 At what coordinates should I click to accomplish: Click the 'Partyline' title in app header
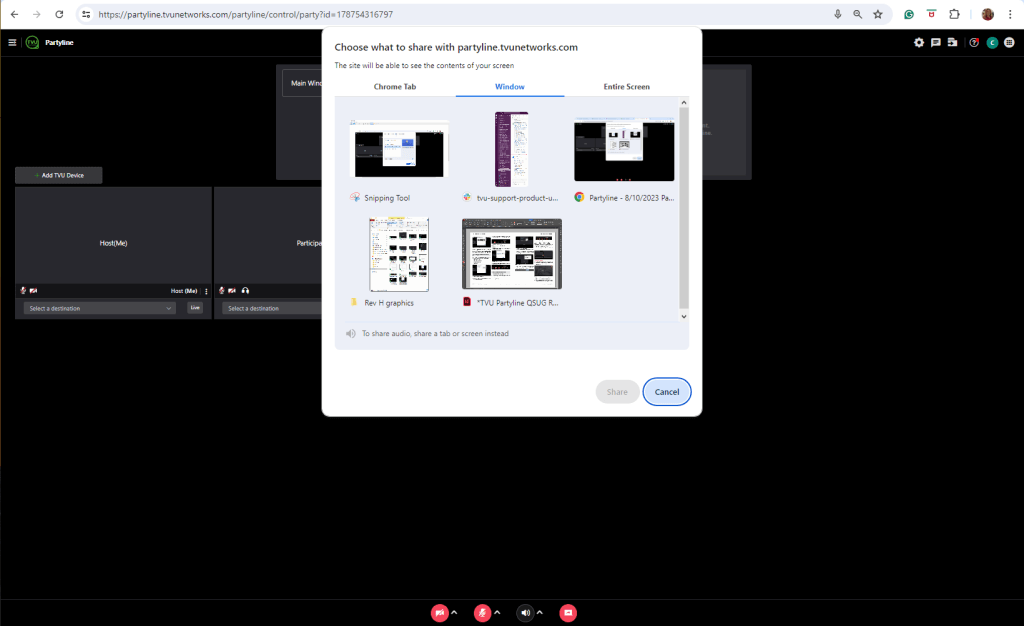(59, 42)
